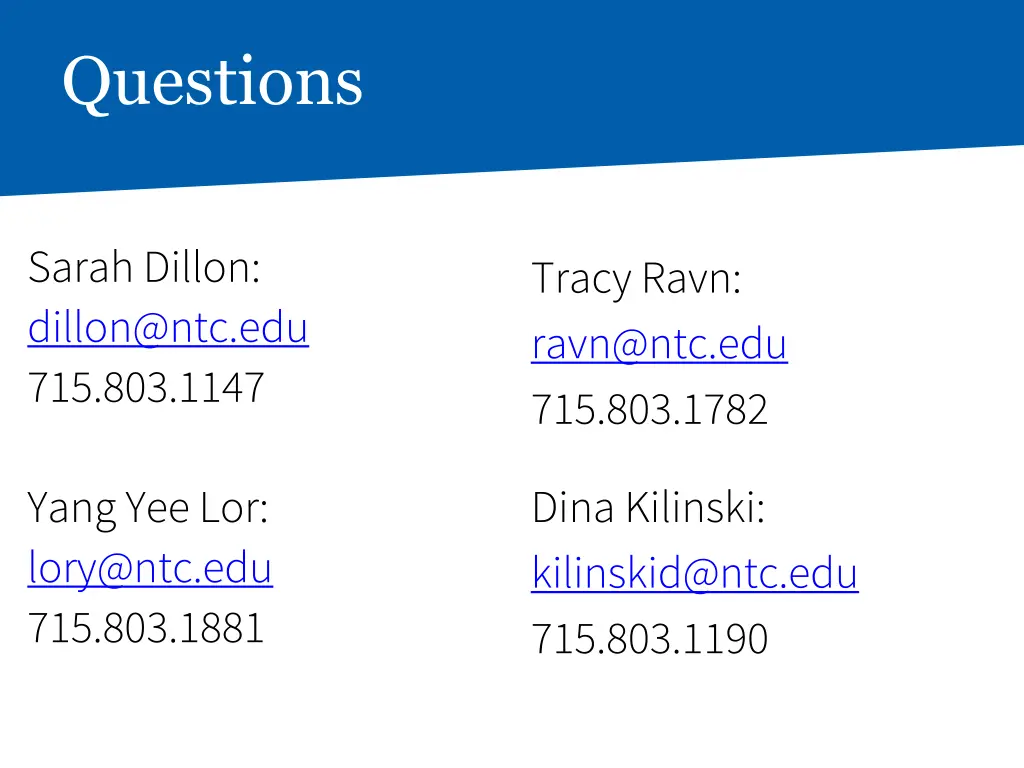Select phone number 715.803.1190
The image size is (1024, 768).
coord(650,639)
